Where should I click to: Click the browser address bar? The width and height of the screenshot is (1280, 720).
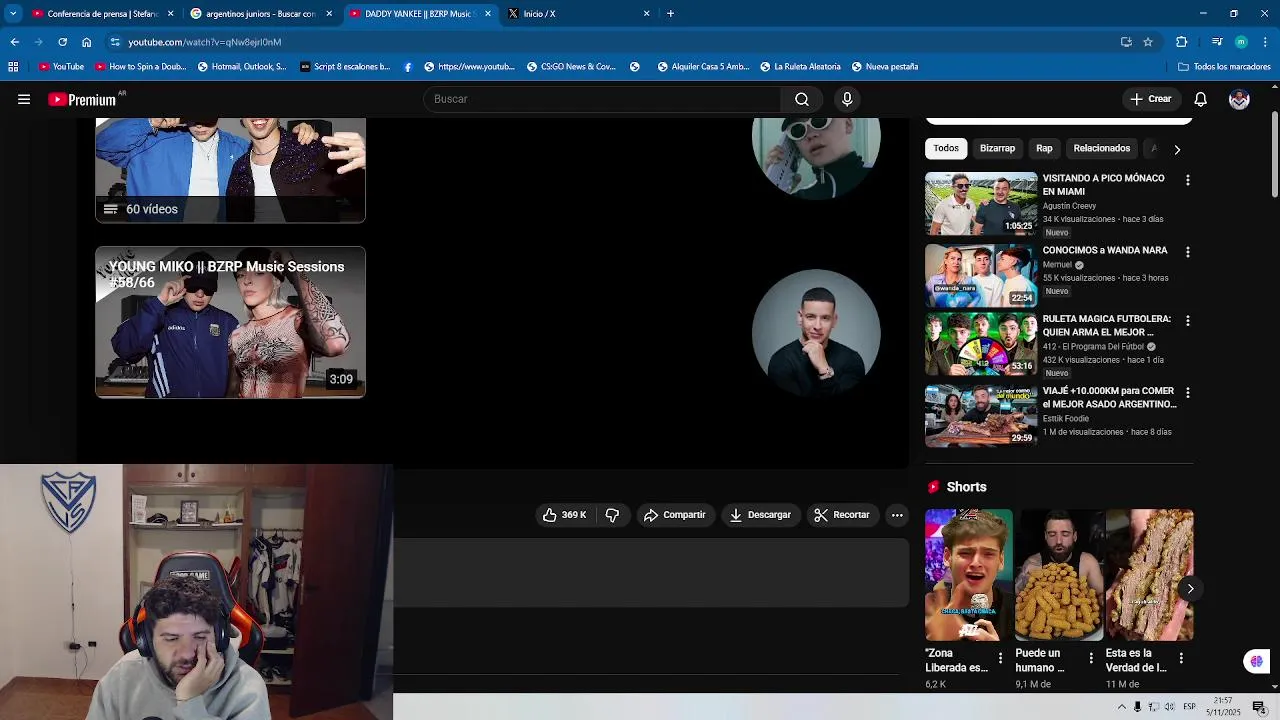tap(610, 42)
